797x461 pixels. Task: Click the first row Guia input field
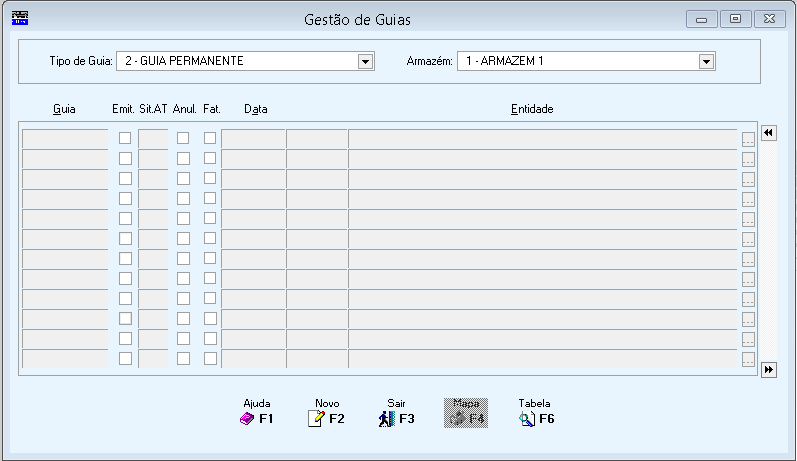point(65,139)
